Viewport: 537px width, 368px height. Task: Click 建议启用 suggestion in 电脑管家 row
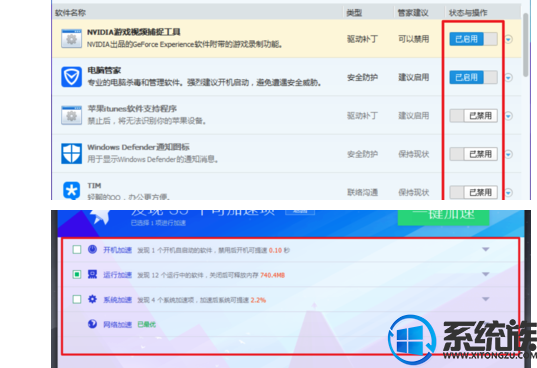click(x=413, y=77)
